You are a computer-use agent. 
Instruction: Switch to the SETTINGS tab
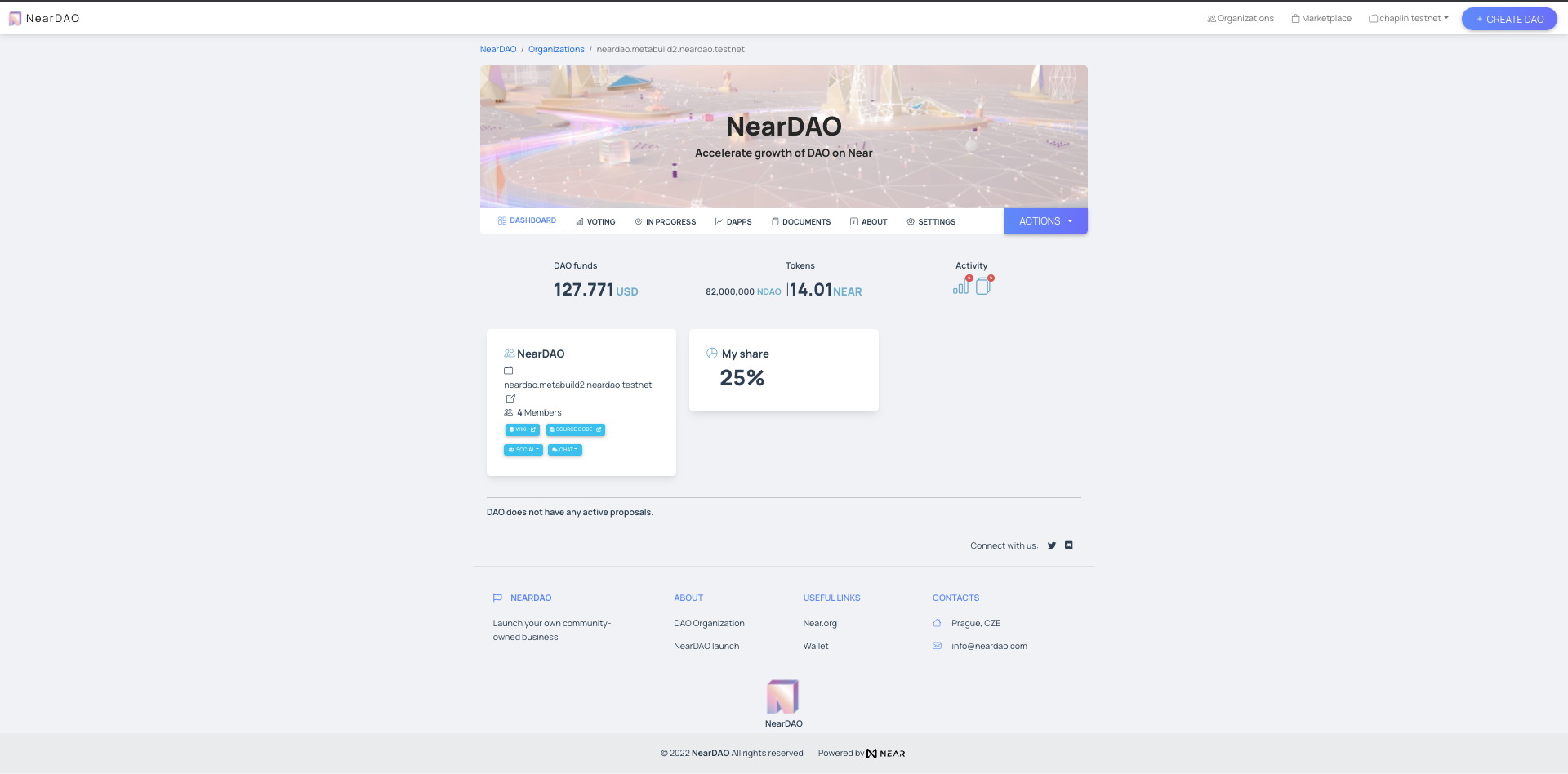click(931, 222)
